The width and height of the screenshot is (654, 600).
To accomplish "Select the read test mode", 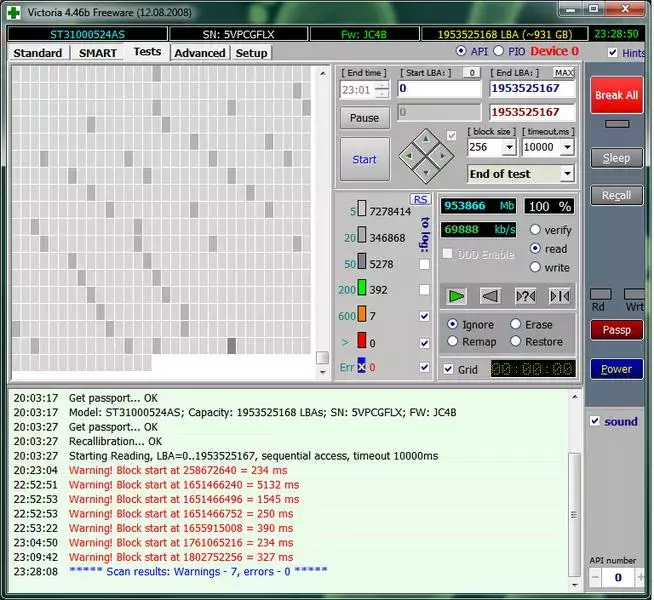I will tap(535, 249).
